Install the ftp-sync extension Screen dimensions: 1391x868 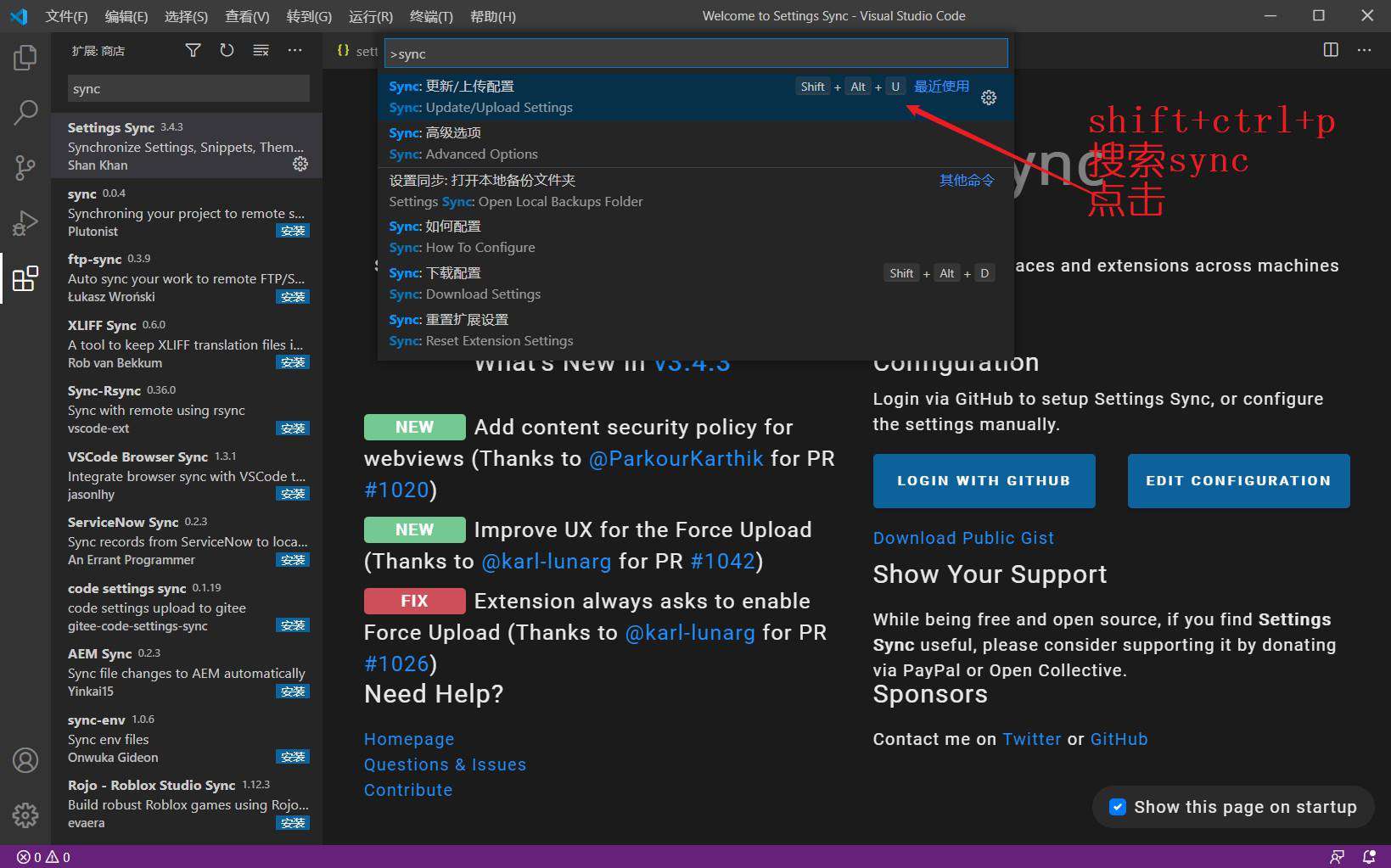[x=293, y=297]
